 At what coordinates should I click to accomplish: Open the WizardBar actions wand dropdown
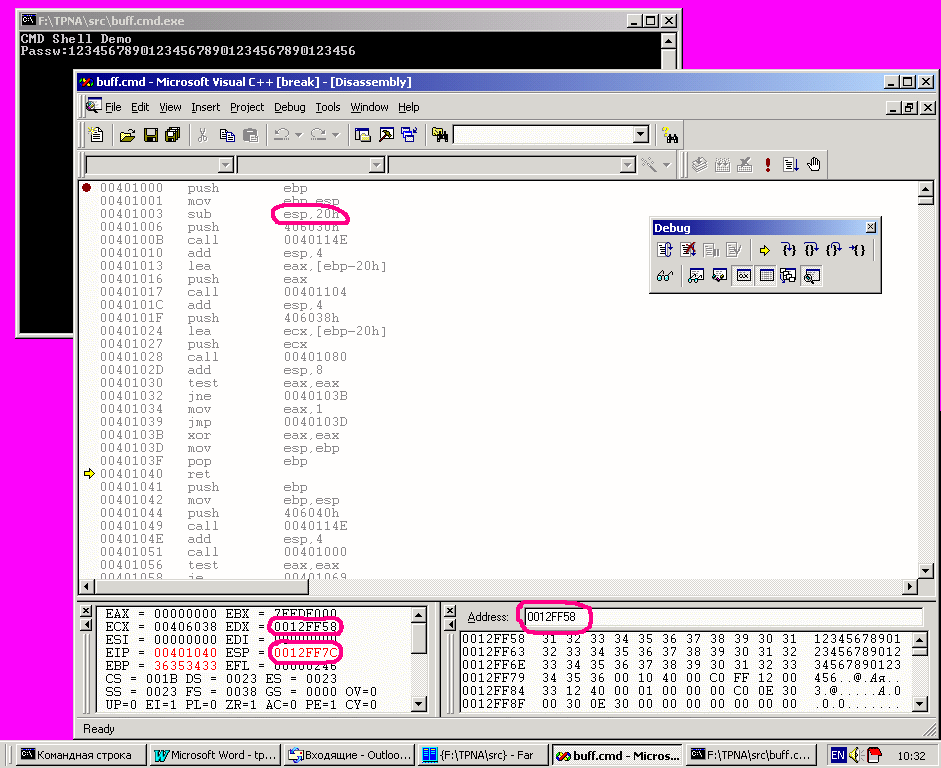(666, 164)
